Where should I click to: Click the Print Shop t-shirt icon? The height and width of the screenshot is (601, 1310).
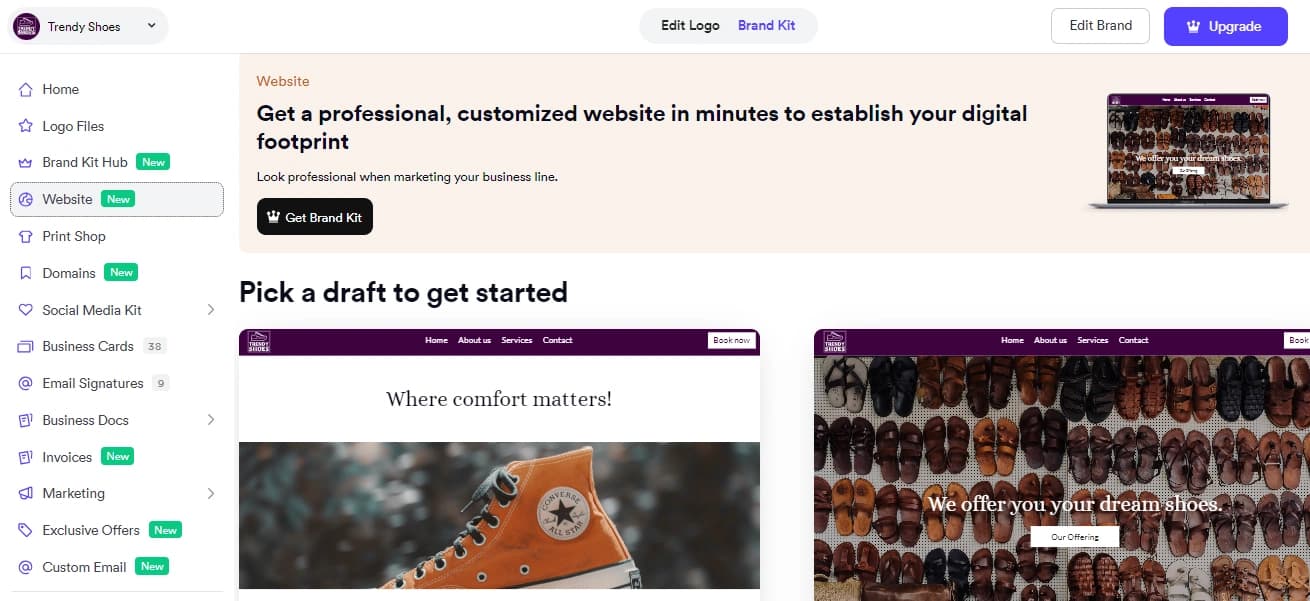(x=26, y=237)
